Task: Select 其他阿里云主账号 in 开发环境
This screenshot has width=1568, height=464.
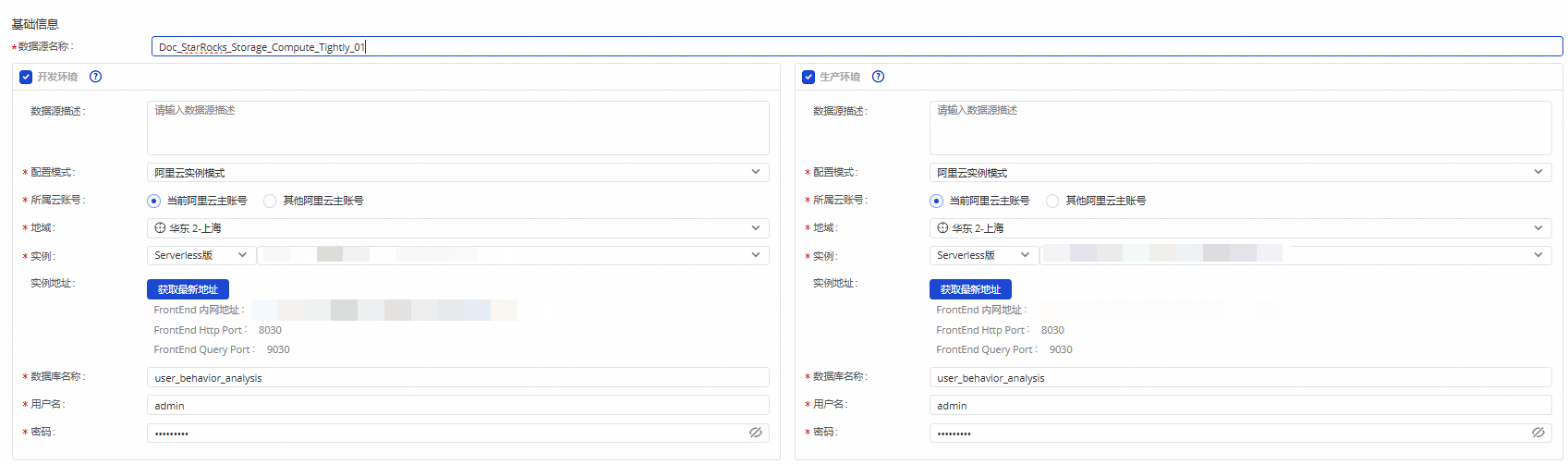Action: point(270,201)
